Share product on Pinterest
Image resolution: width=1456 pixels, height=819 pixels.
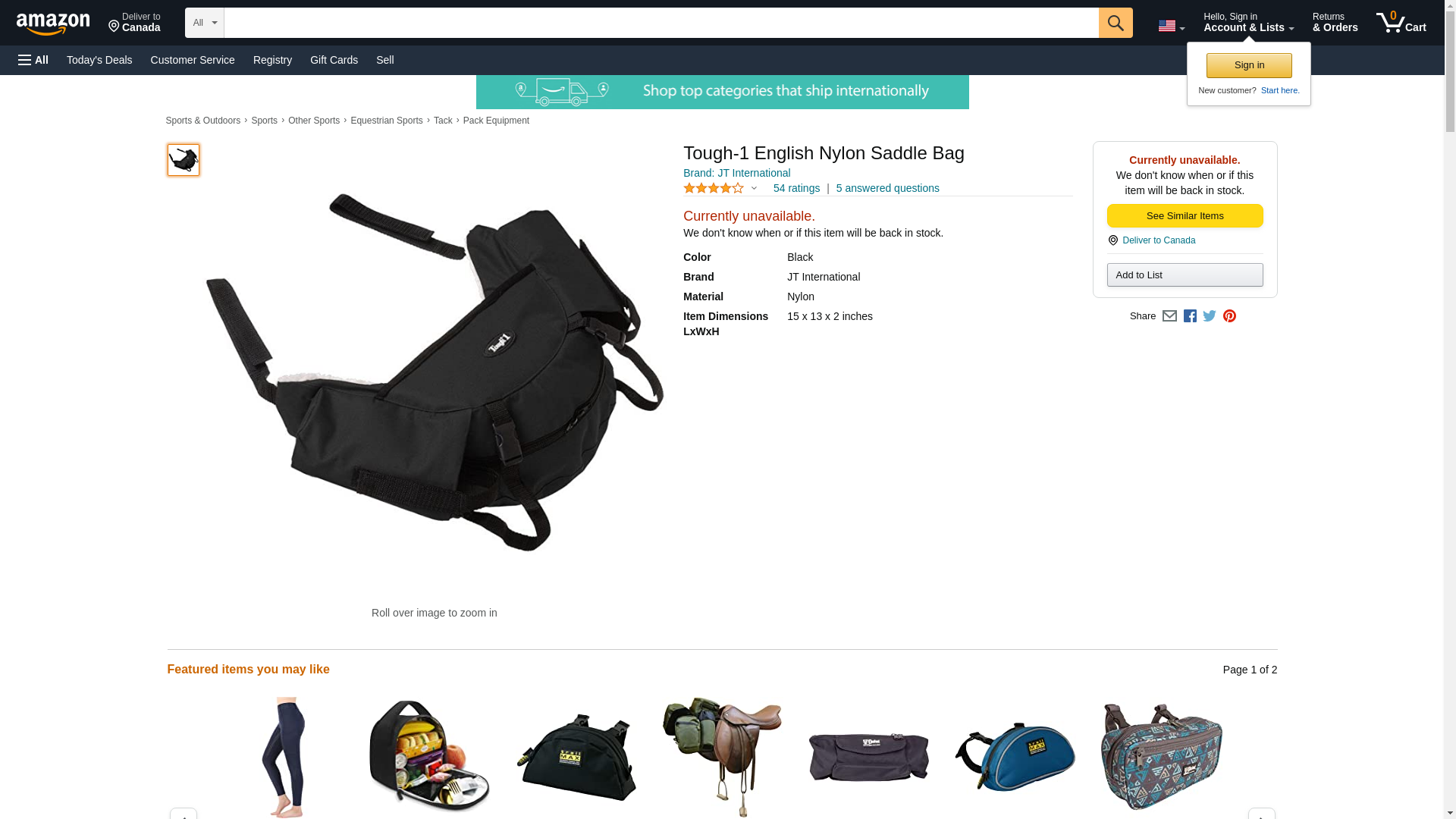point(1229,316)
